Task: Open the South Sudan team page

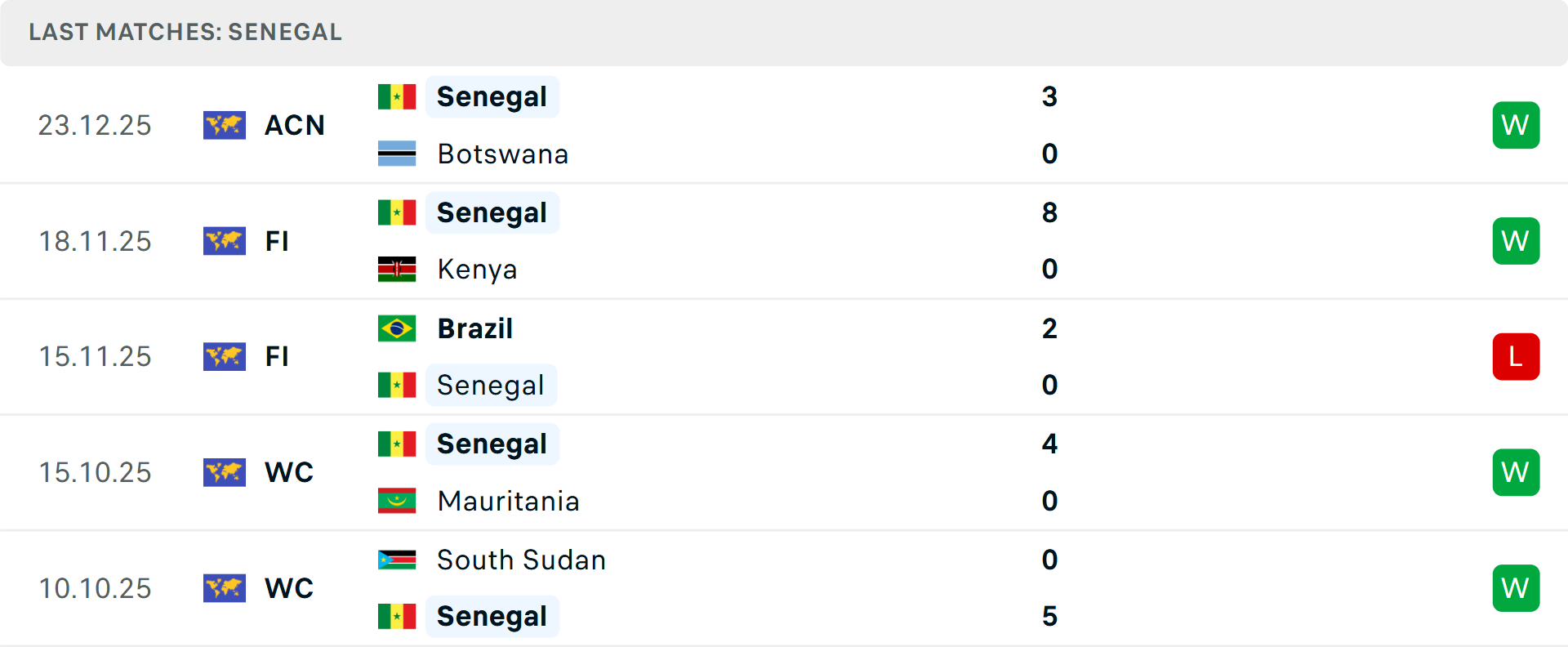Action: 521,560
